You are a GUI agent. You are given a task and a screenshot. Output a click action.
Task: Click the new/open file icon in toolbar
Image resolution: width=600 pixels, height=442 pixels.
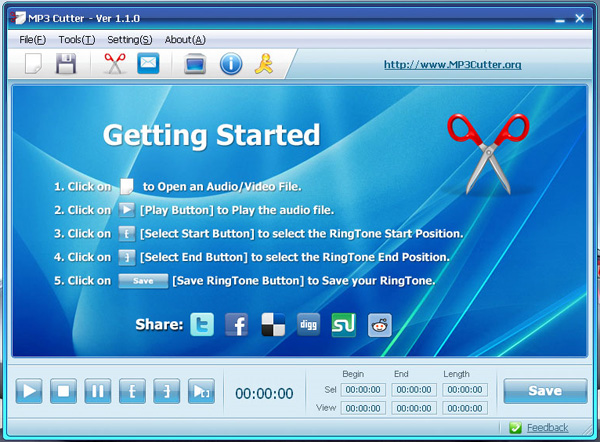click(33, 63)
